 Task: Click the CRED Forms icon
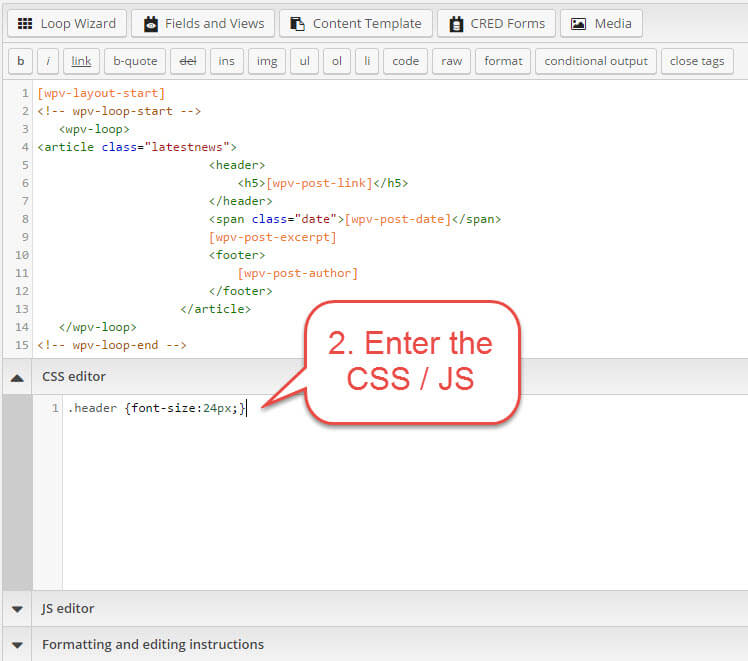coord(457,23)
